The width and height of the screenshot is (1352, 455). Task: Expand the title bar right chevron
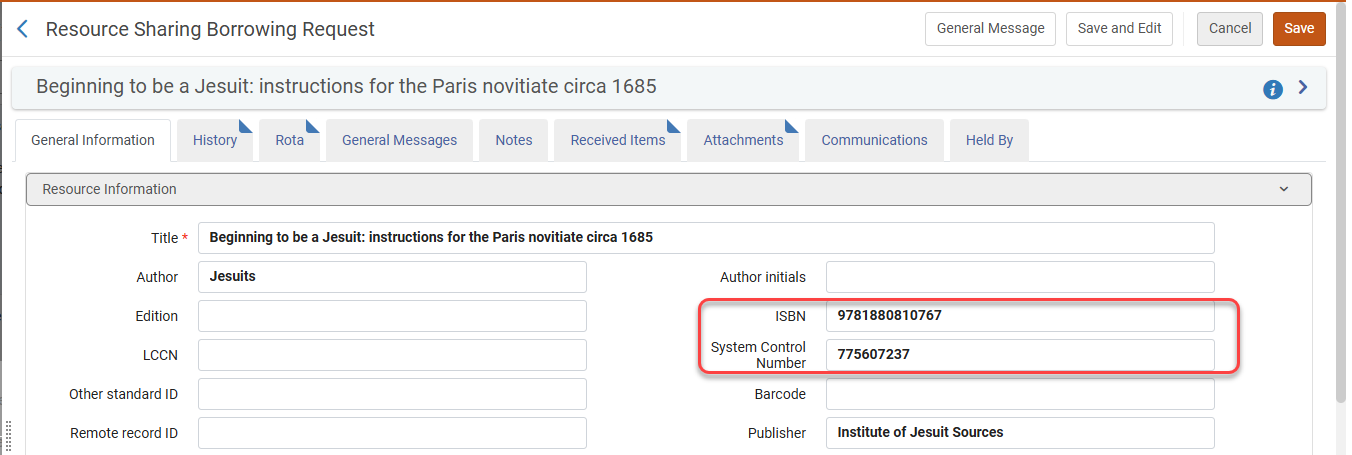coord(1303,88)
